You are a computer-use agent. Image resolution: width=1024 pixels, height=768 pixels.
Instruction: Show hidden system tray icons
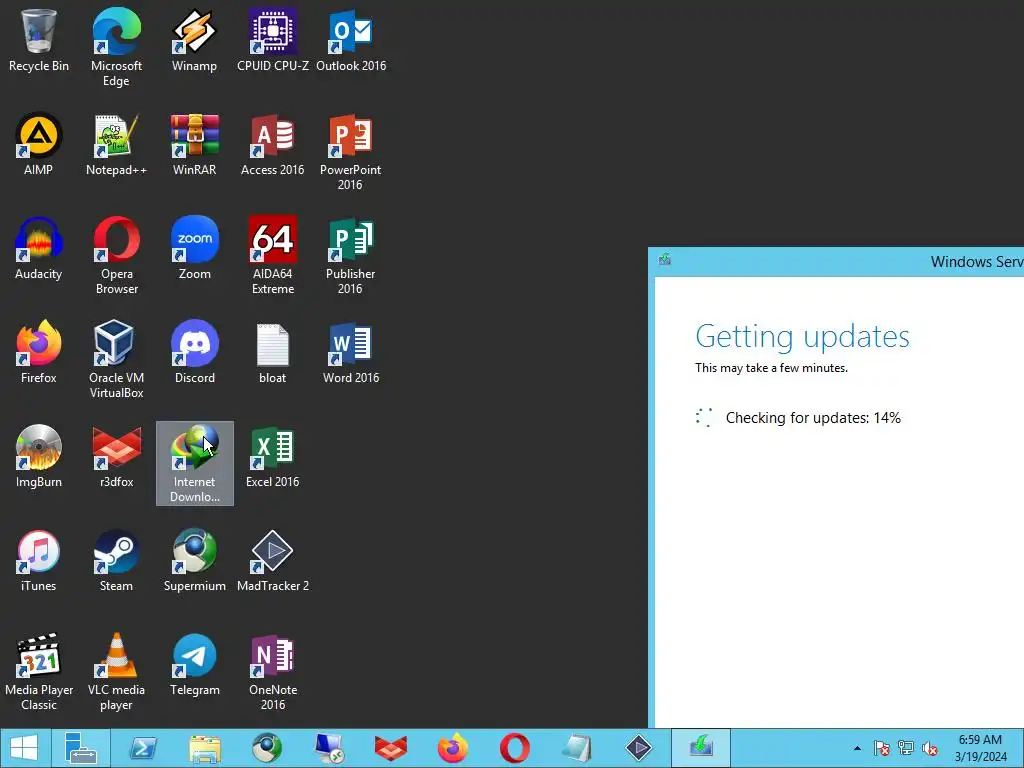pyautogui.click(x=857, y=748)
